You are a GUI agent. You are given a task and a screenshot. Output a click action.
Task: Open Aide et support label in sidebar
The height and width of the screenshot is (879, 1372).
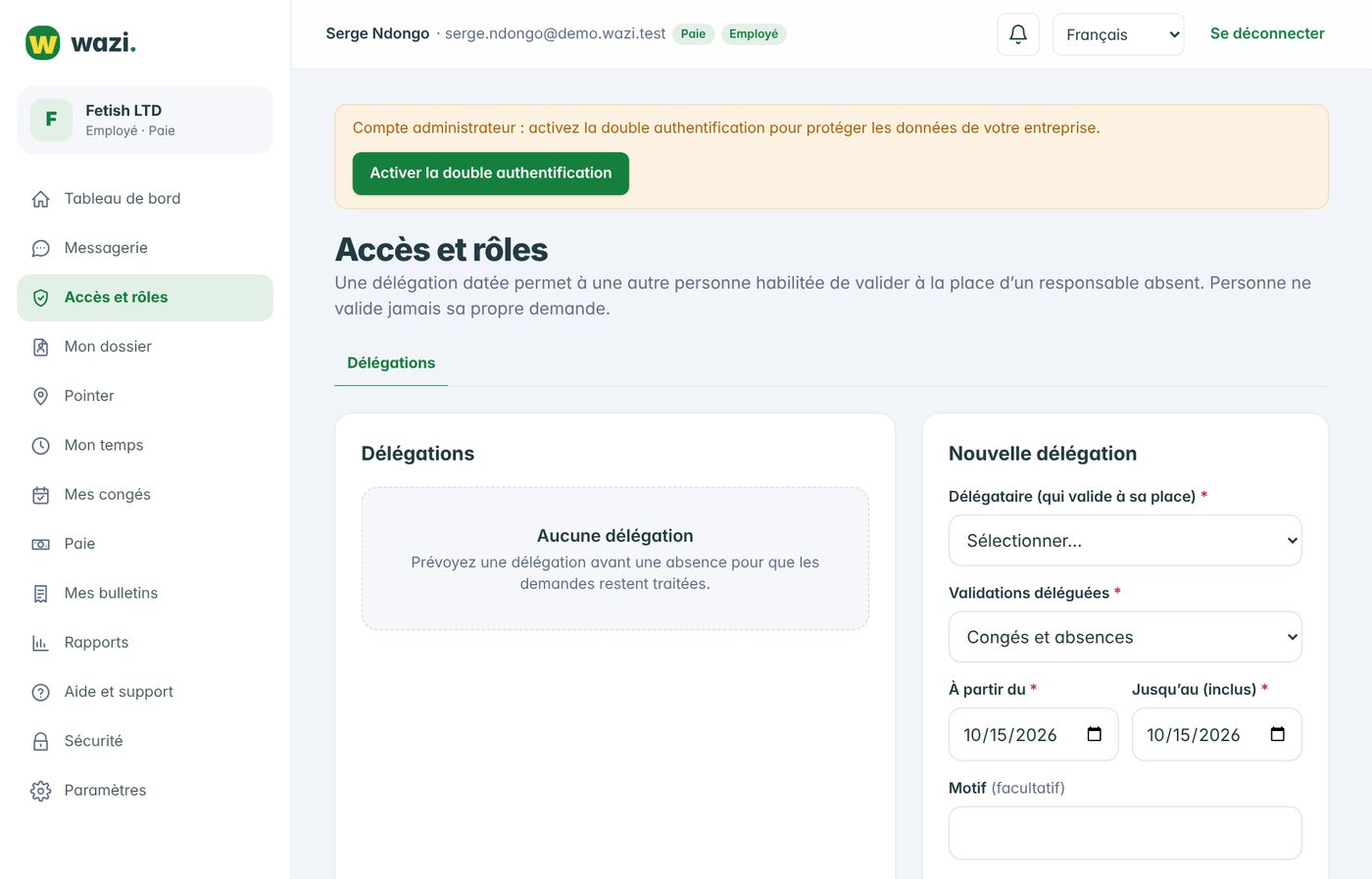click(x=119, y=692)
